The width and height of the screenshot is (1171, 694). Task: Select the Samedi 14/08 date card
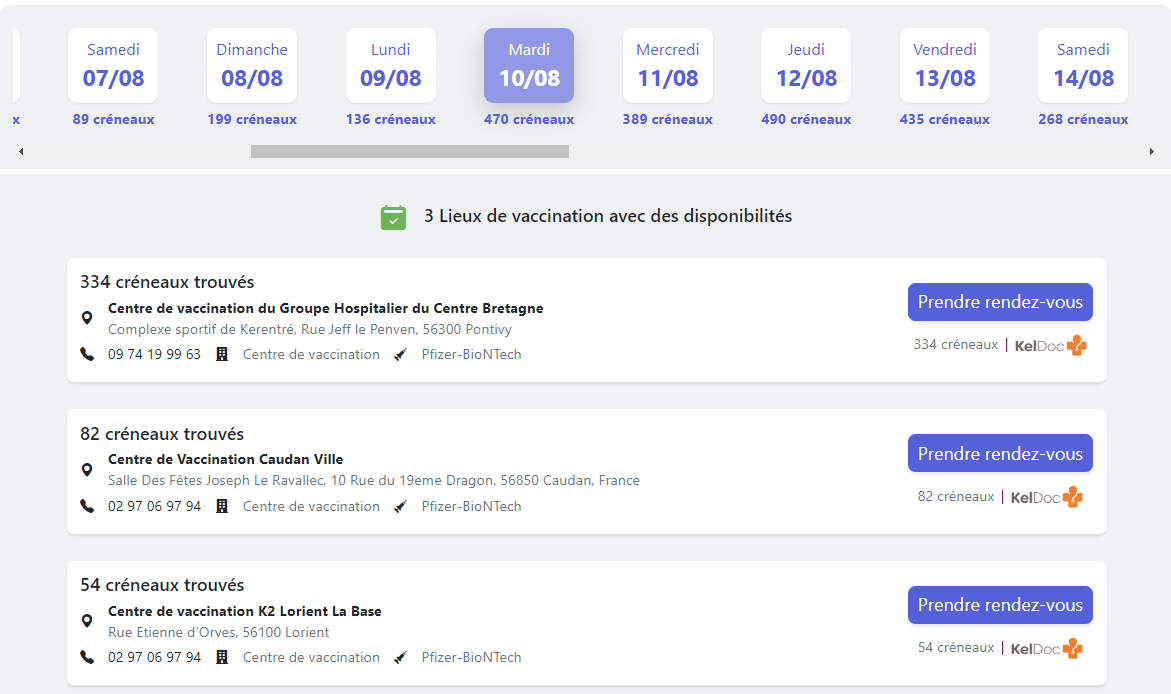(x=1083, y=66)
